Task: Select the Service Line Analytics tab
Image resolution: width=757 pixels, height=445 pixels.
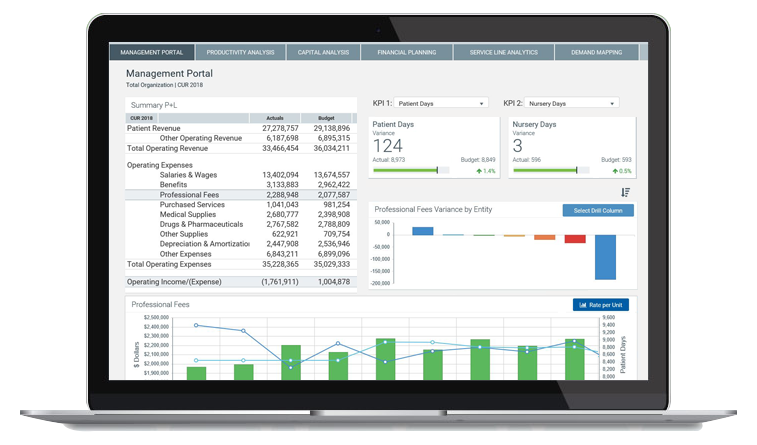Action: point(503,52)
